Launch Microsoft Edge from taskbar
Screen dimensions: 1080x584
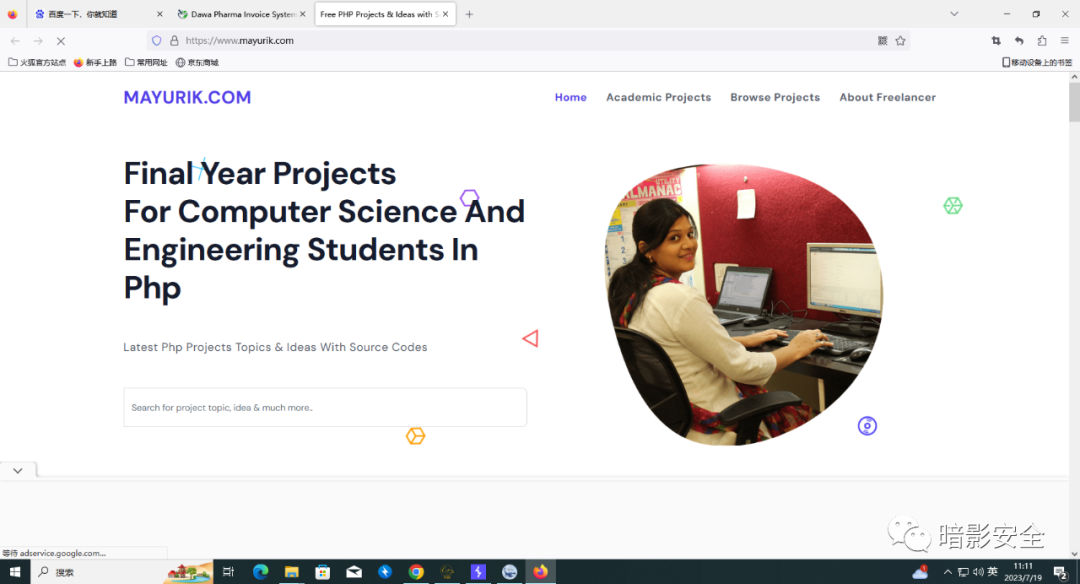point(260,572)
